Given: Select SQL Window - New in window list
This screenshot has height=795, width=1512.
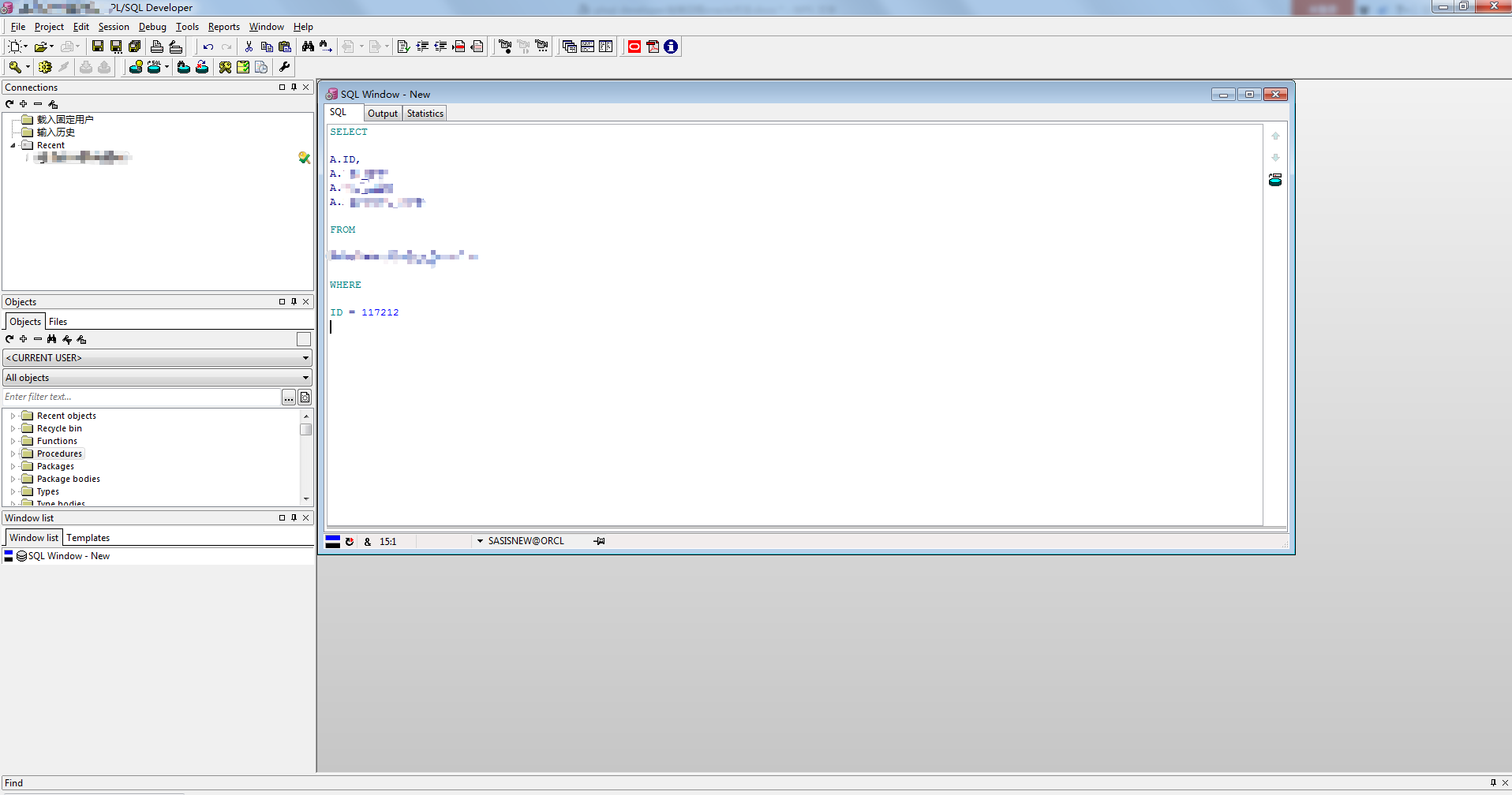Looking at the screenshot, I should 69,556.
